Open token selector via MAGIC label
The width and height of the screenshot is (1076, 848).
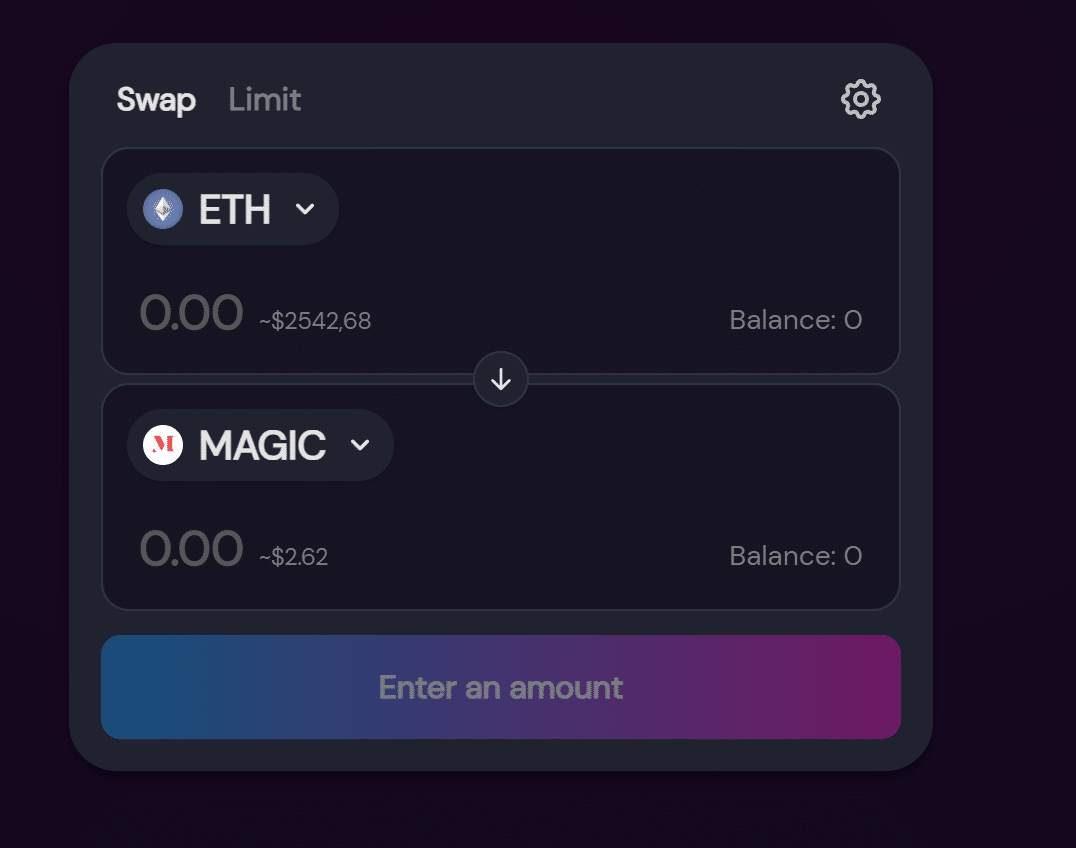click(262, 445)
